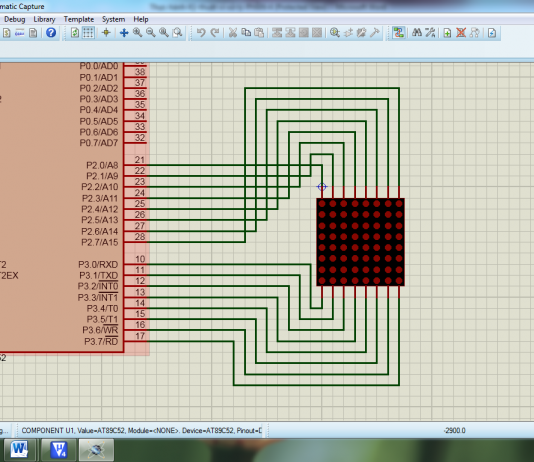534x462 pixels.
Task: Click the Bill of Materials dollar icon
Action: tap(6, 33)
